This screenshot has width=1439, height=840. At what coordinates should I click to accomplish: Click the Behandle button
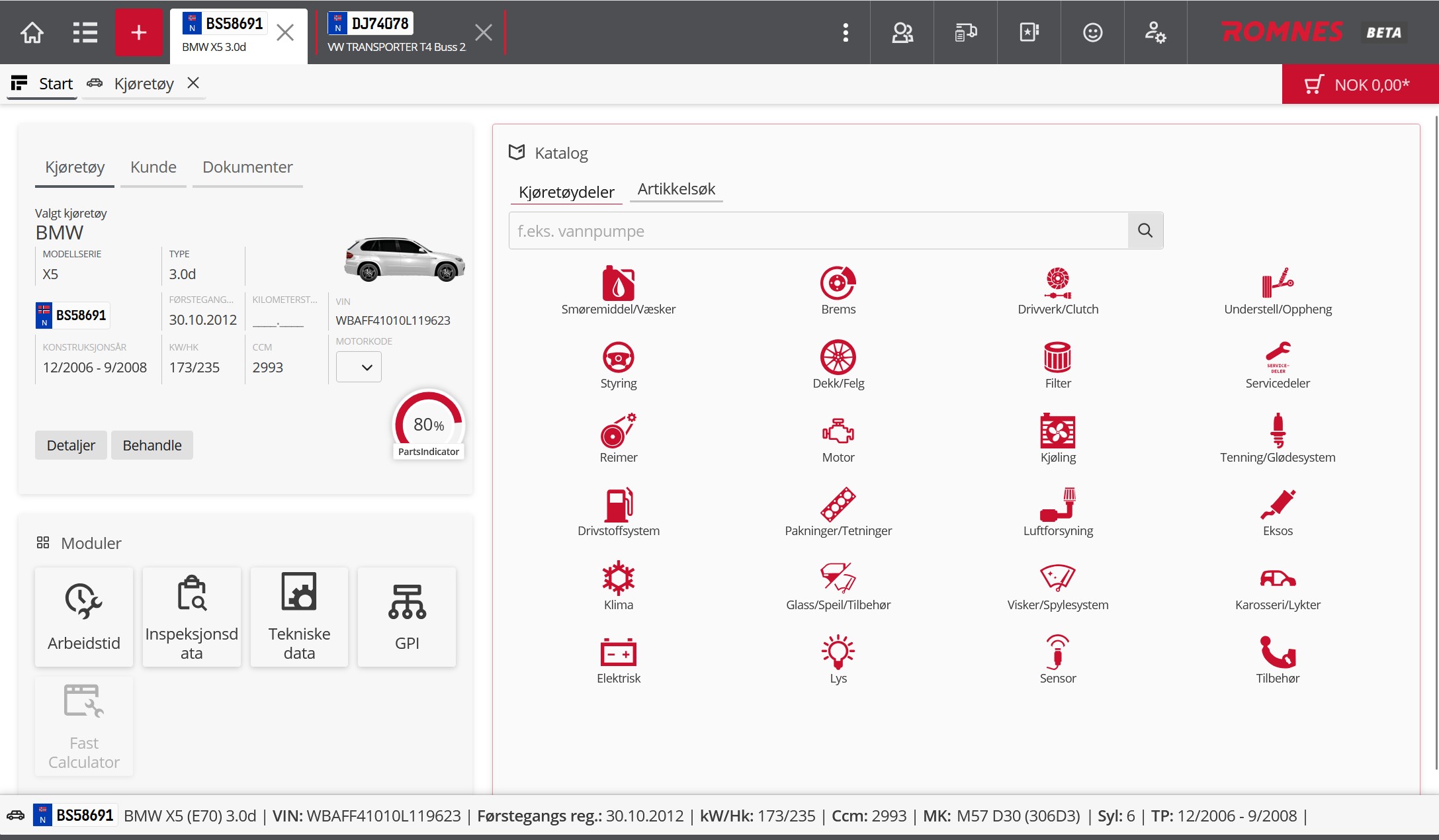(152, 445)
